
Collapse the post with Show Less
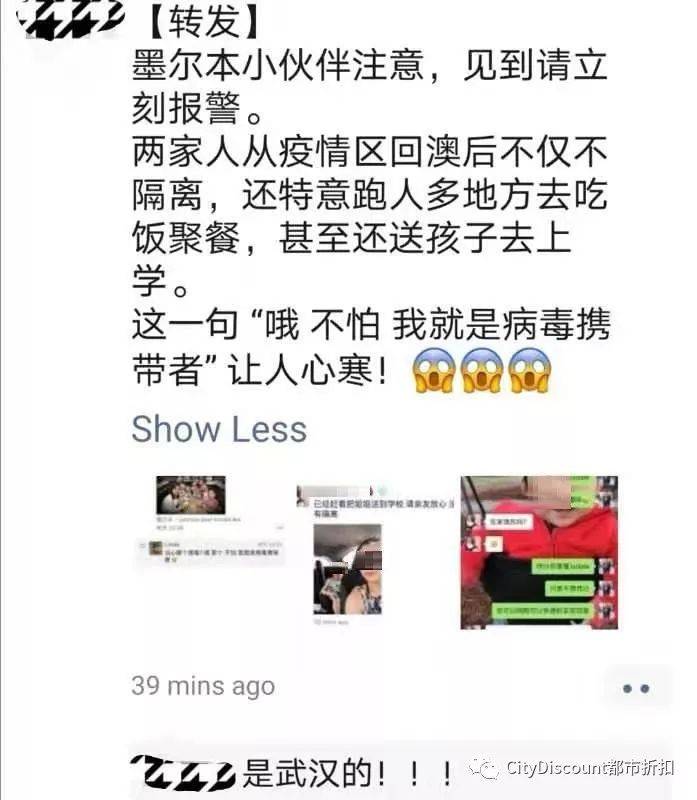[219, 429]
